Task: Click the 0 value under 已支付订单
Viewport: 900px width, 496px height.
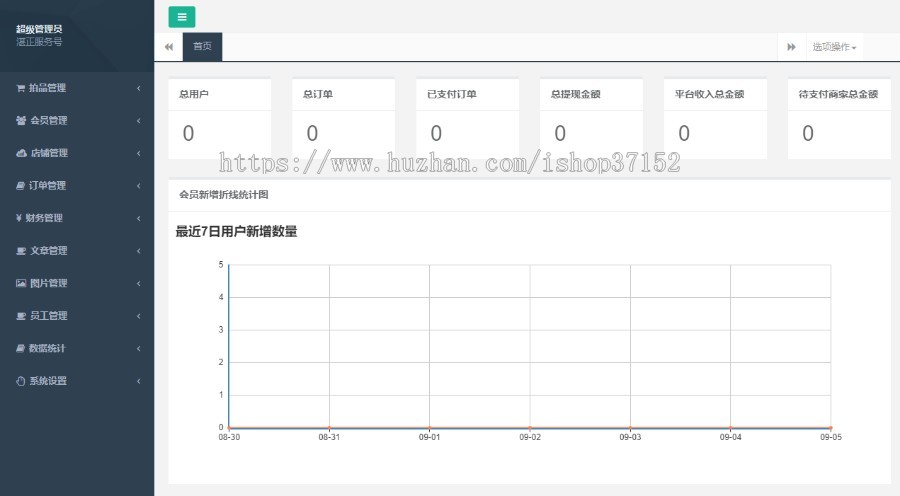Action: click(436, 134)
